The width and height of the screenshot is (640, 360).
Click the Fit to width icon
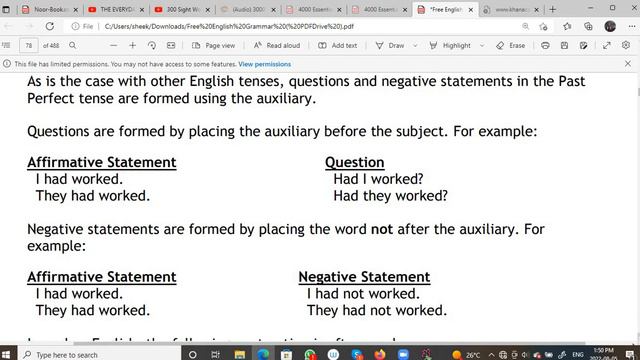coord(171,45)
